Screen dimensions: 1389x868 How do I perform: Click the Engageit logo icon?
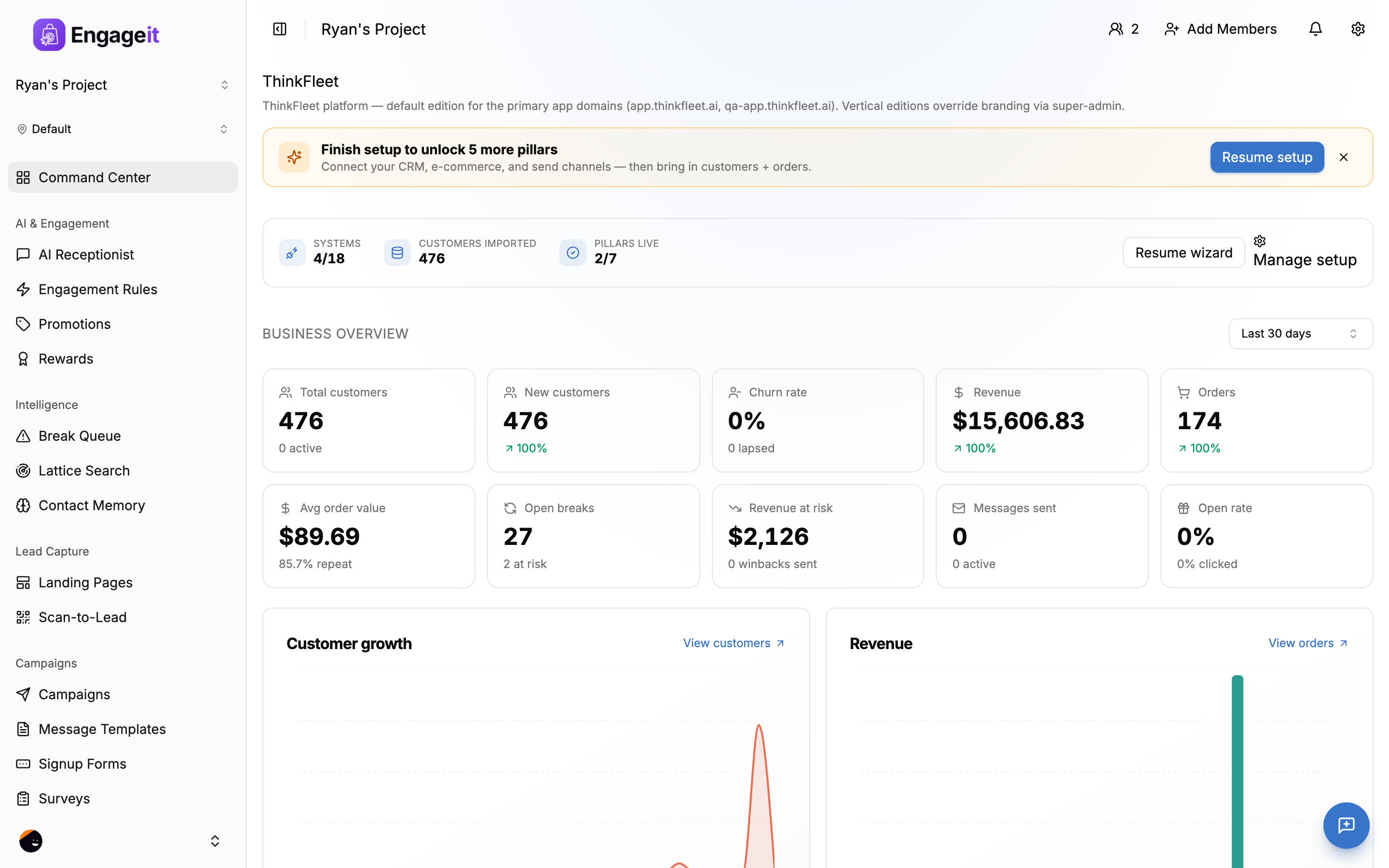49,34
